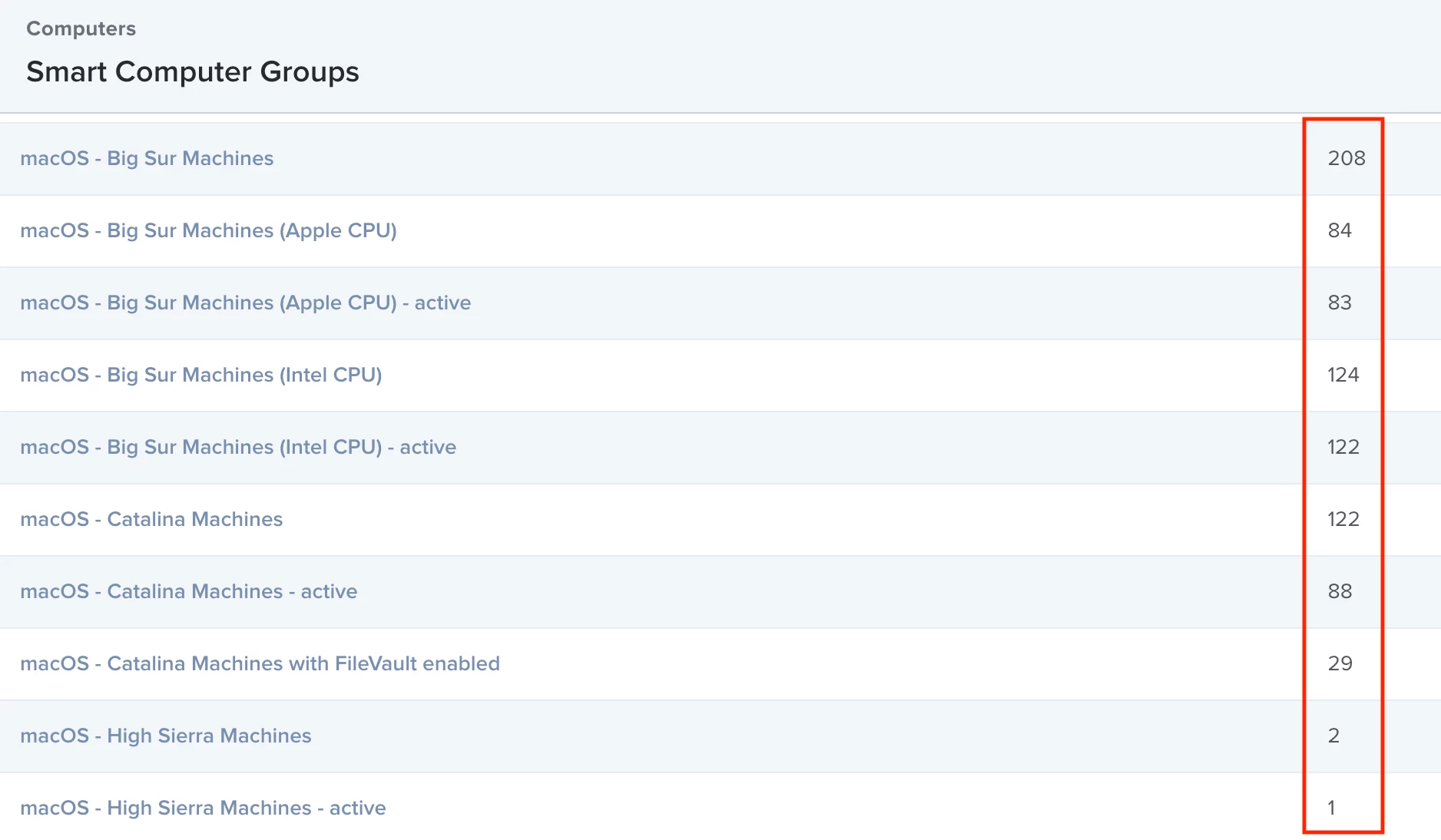Open the macOS - Big Sur Machines group
1441x840 pixels.
coord(147,158)
